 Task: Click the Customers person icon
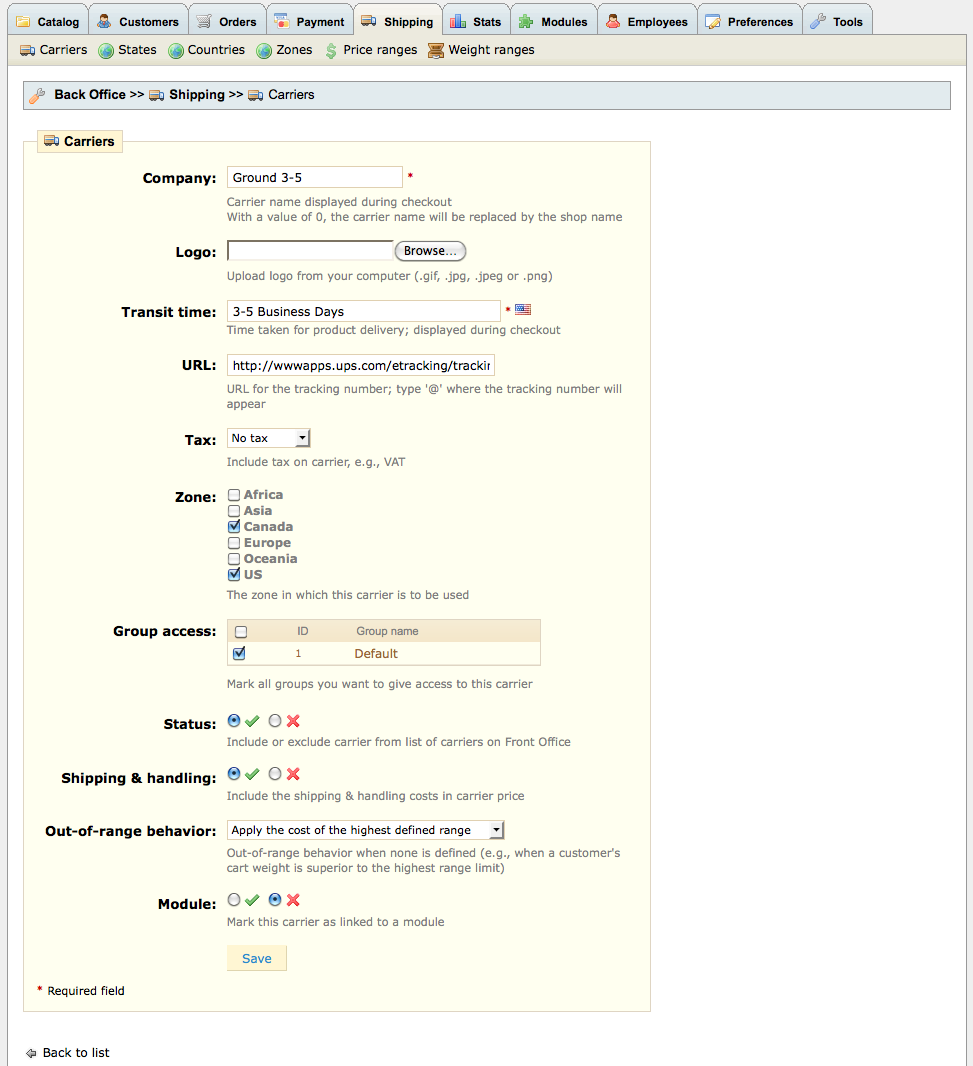point(104,21)
